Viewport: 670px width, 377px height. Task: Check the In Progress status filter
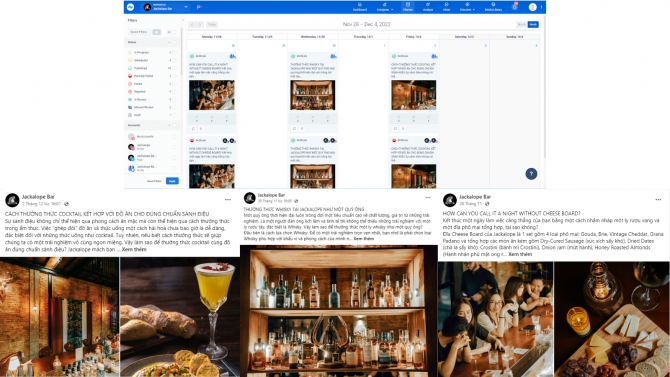click(174, 53)
